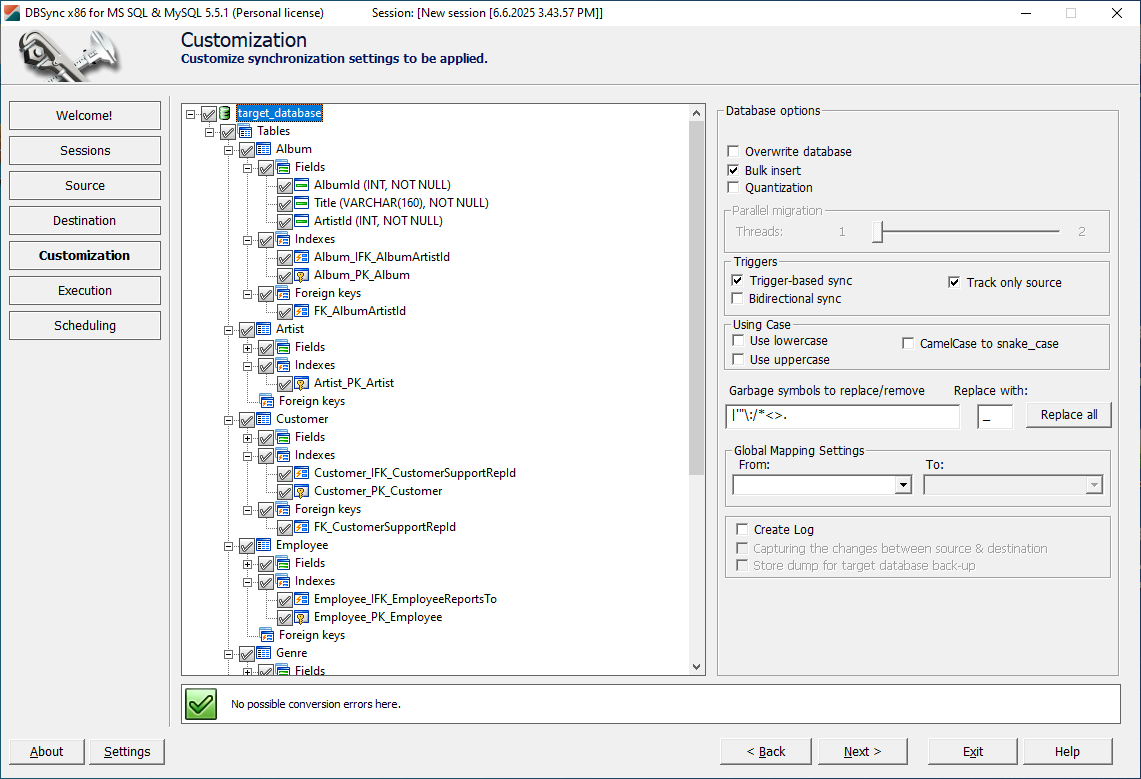Click the foreign key icon for FK_AlbumArtistId
This screenshot has height=779, width=1141.
point(303,311)
